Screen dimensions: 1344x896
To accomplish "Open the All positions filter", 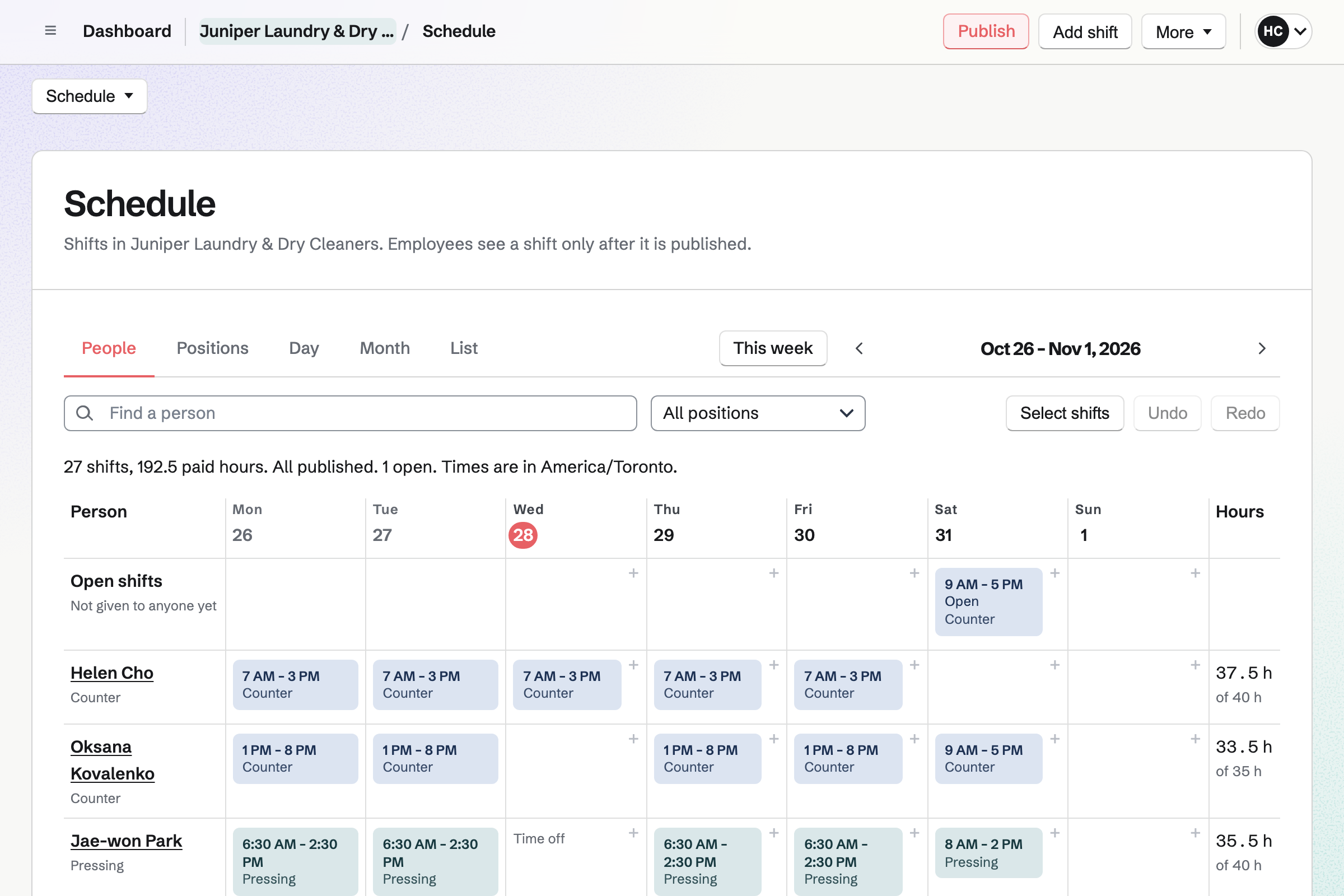I will pyautogui.click(x=758, y=413).
